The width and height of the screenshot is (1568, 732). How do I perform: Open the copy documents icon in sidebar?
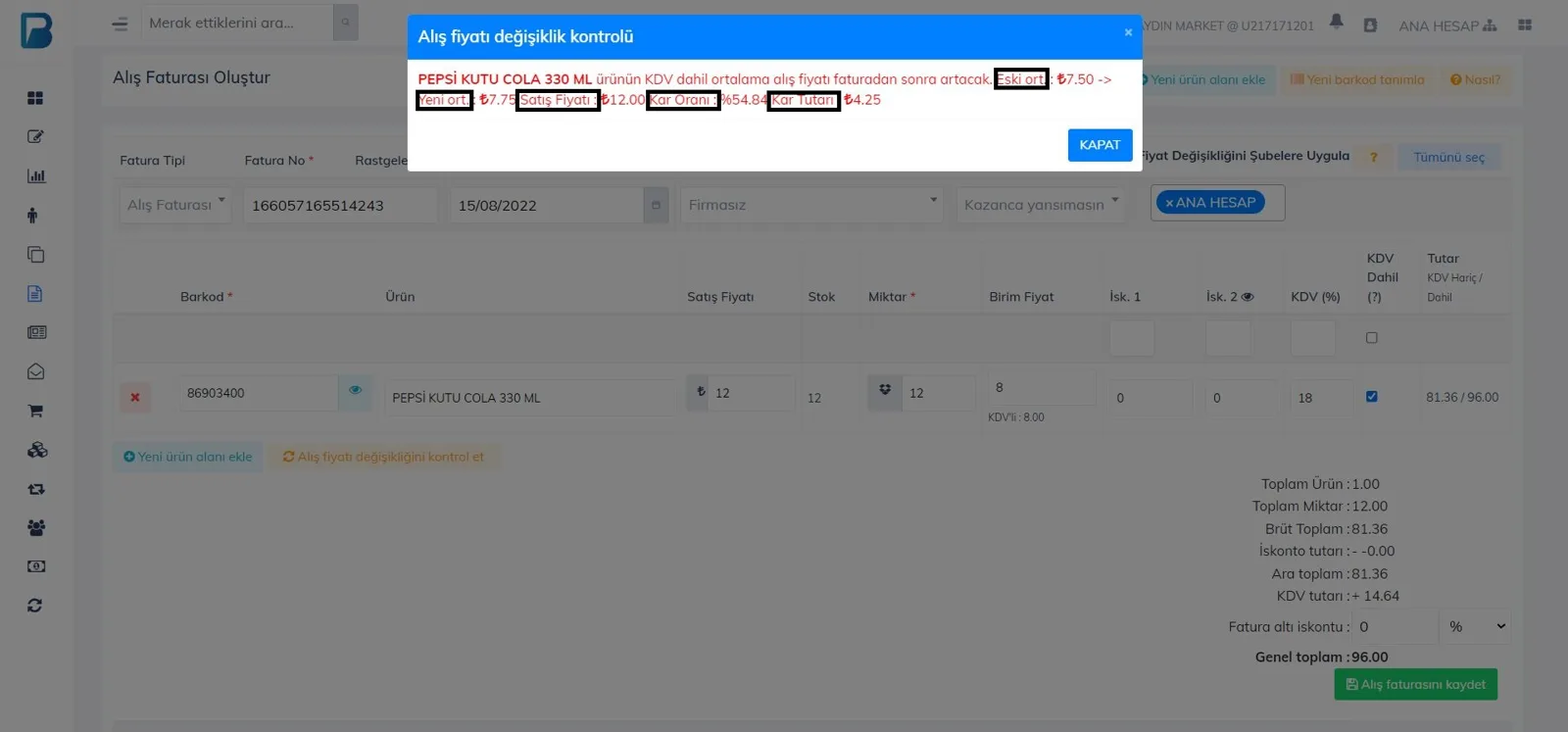point(36,255)
